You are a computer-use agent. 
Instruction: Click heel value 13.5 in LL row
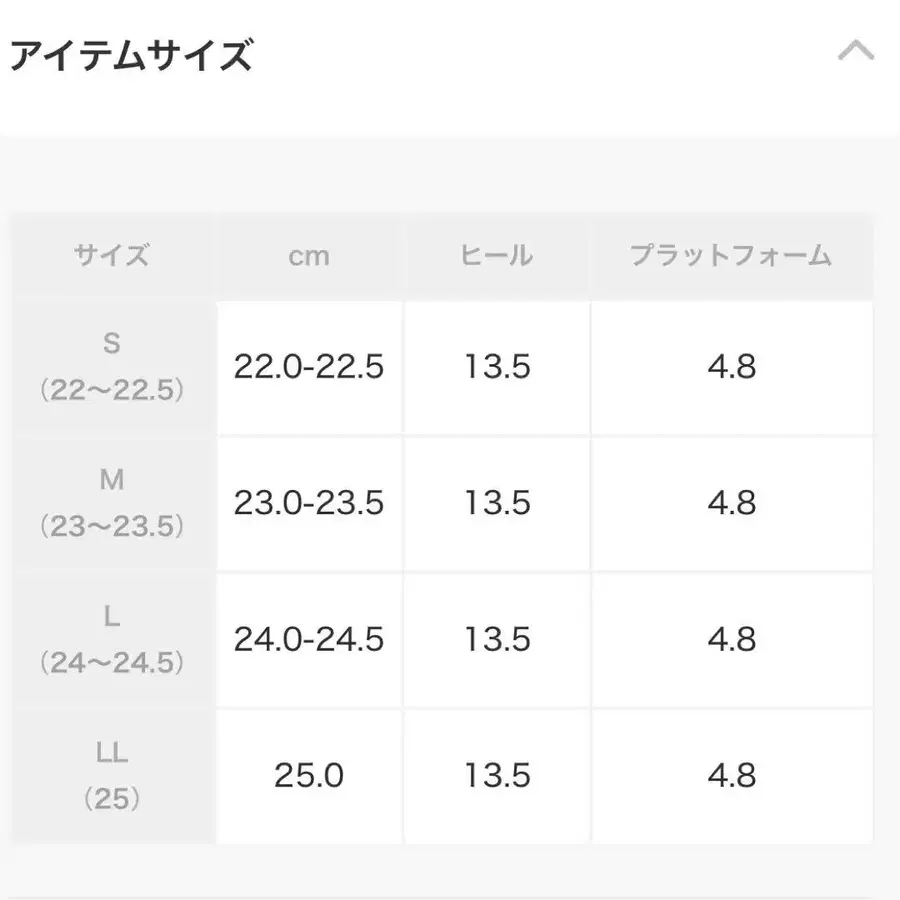coord(497,775)
